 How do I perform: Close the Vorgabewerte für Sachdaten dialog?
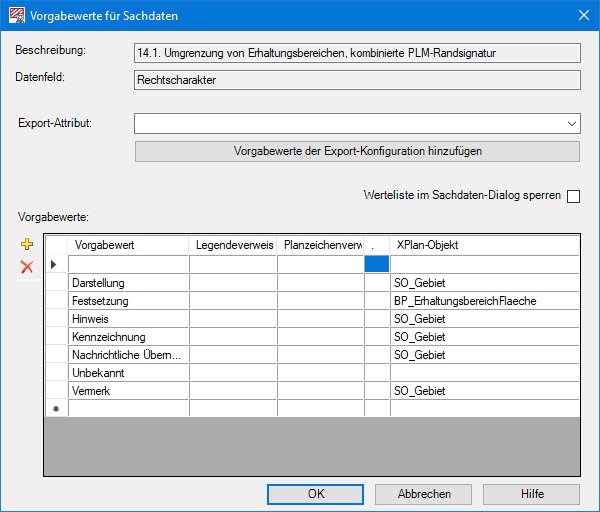pyautogui.click(x=583, y=14)
